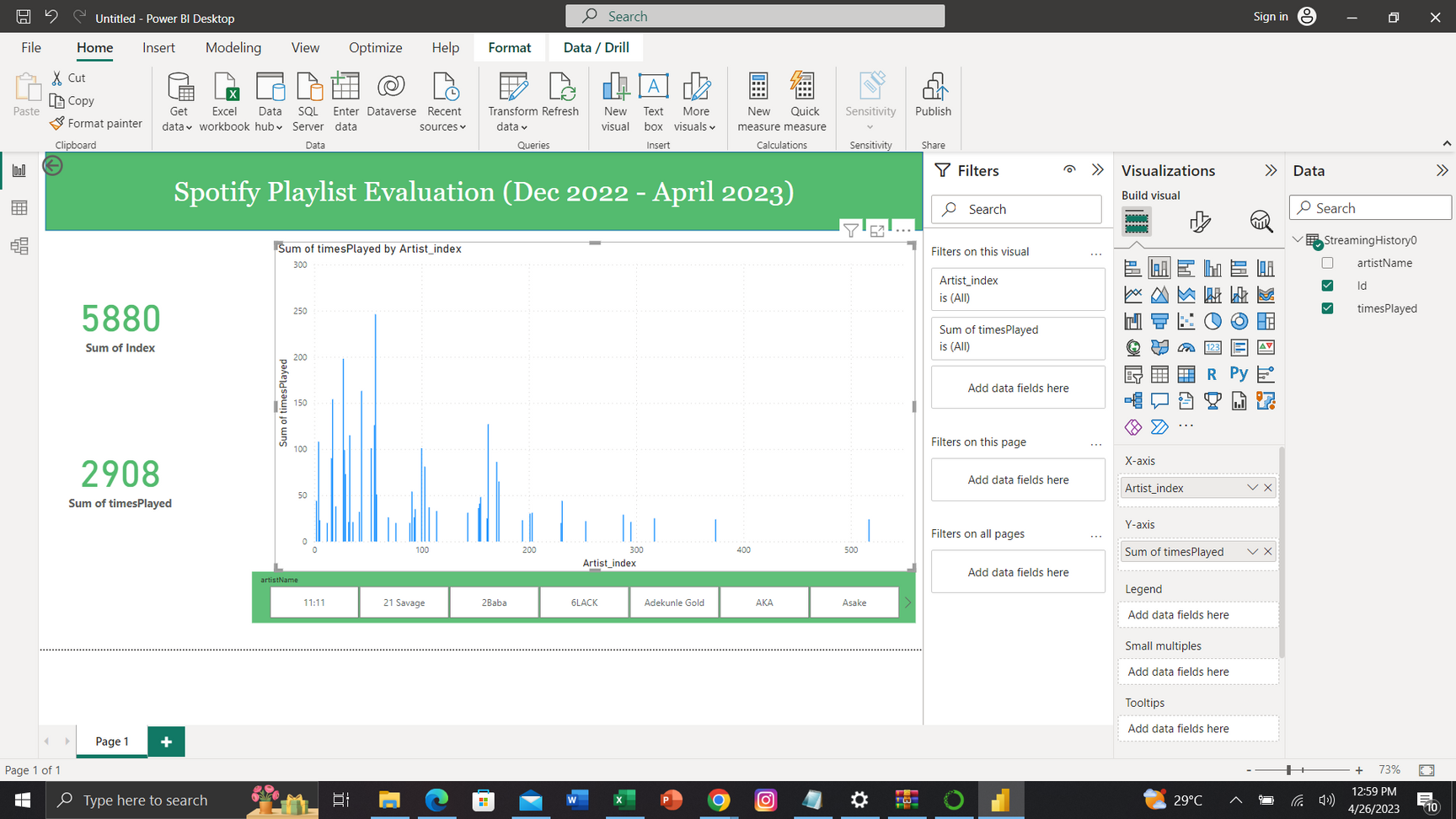The height and width of the screenshot is (819, 1456).
Task: Uncheck the Id field checkbox
Action: tap(1328, 286)
